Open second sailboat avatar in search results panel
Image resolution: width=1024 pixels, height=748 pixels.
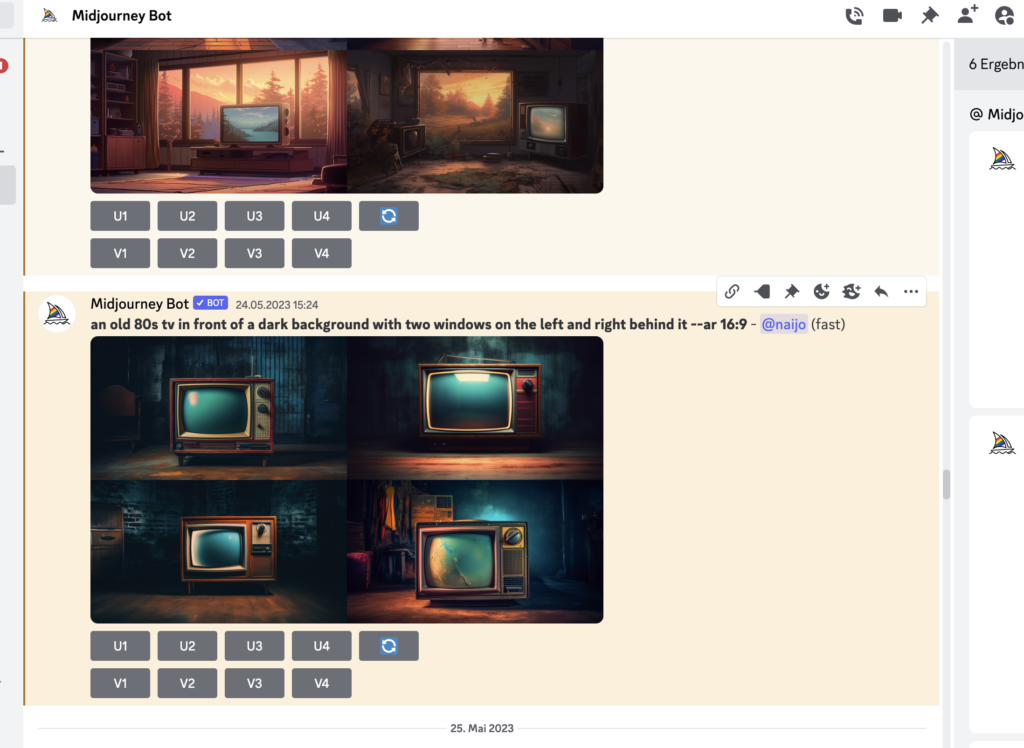[1002, 444]
